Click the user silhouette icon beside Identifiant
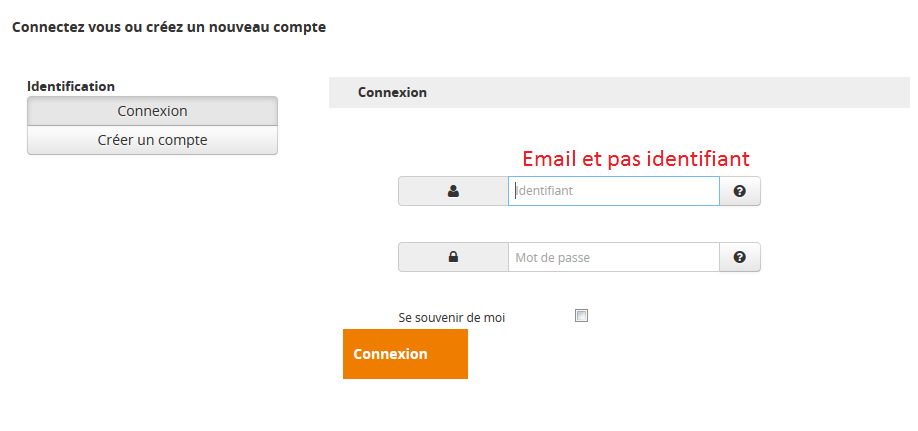 coord(453,191)
